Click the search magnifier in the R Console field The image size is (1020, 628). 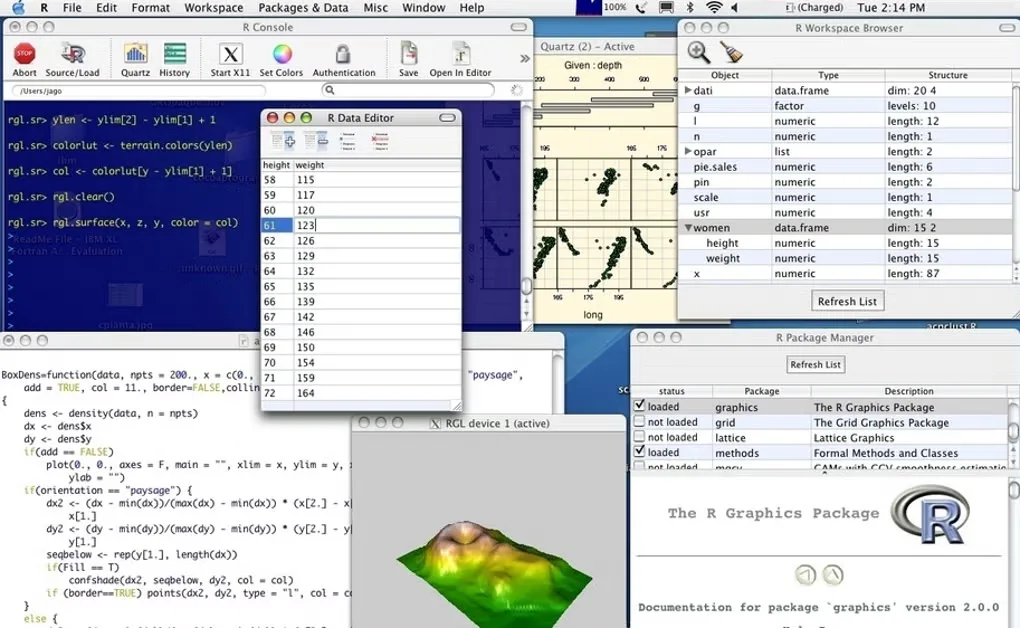tap(330, 90)
